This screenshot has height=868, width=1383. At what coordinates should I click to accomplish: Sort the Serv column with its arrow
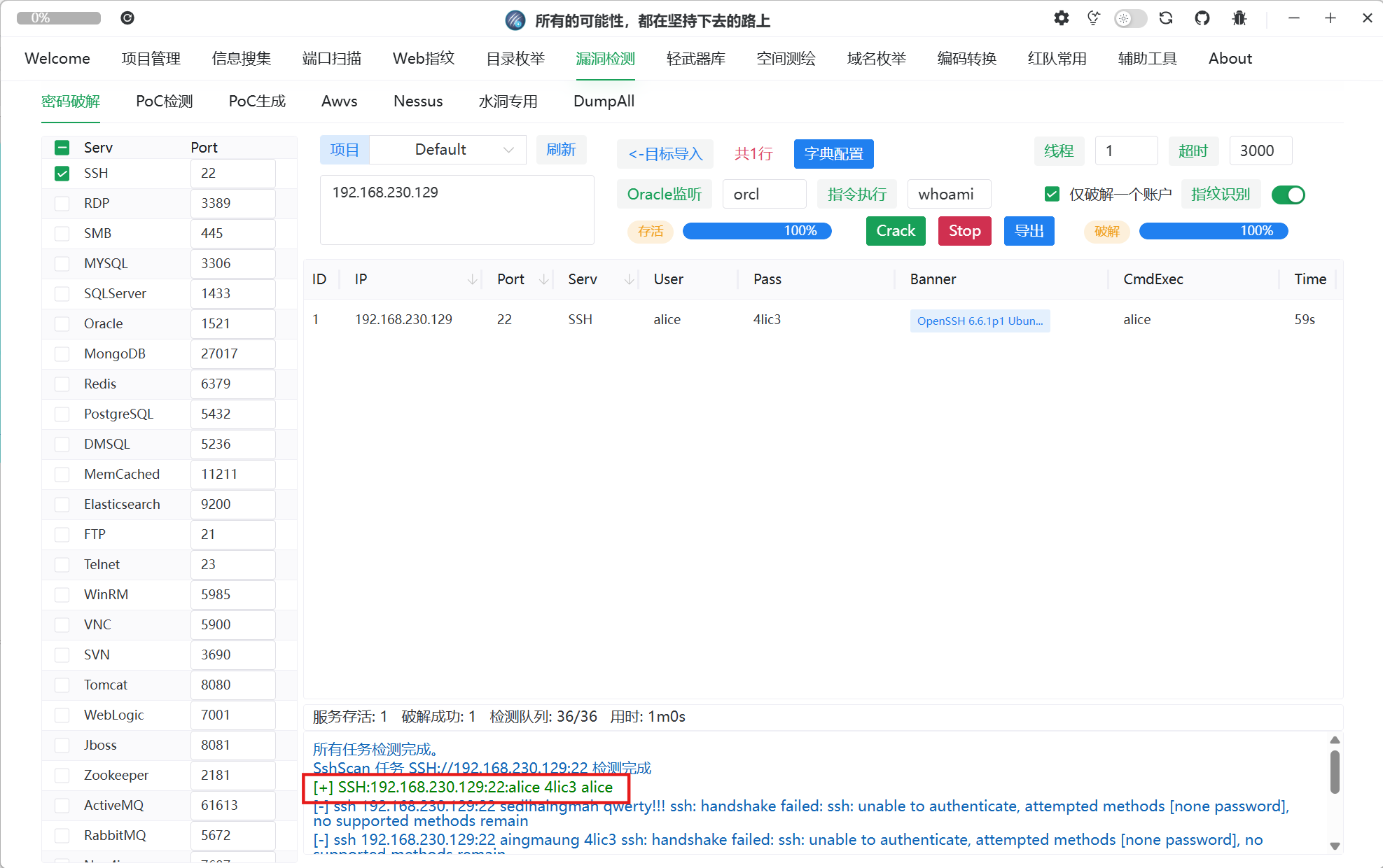(630, 279)
